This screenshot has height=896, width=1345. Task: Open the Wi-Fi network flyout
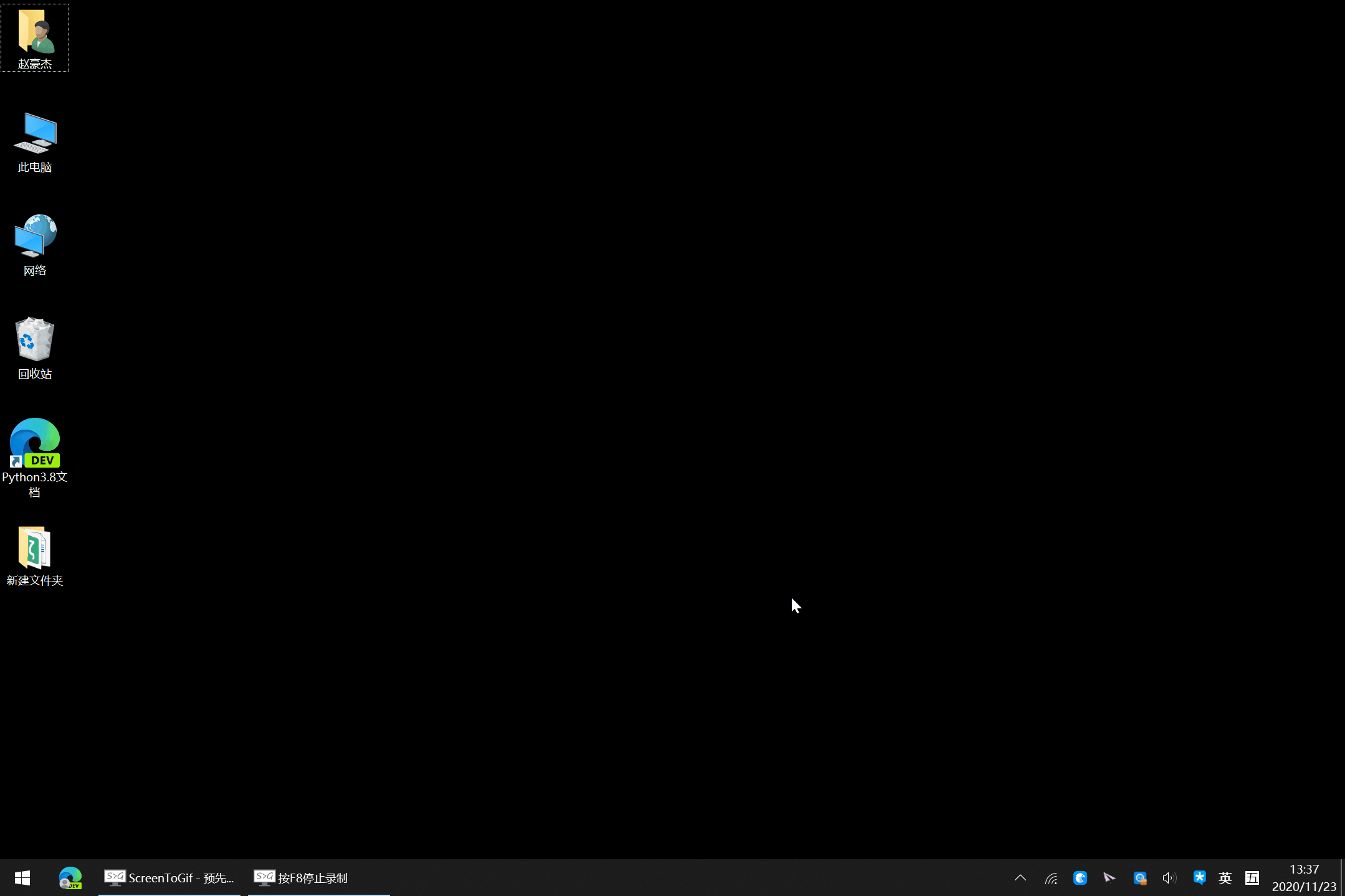tap(1051, 878)
